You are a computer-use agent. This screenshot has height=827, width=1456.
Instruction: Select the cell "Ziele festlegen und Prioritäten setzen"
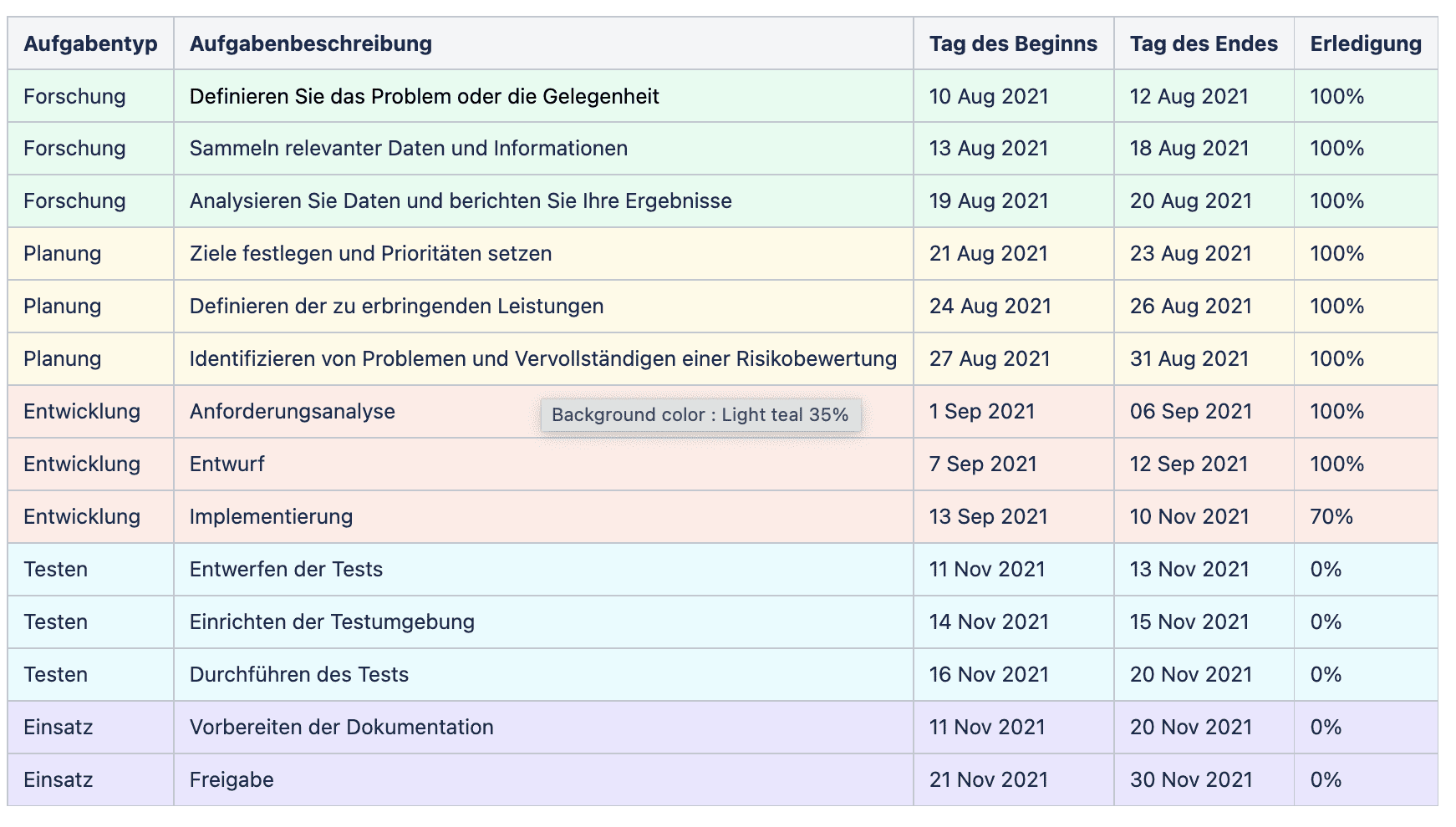(370, 254)
